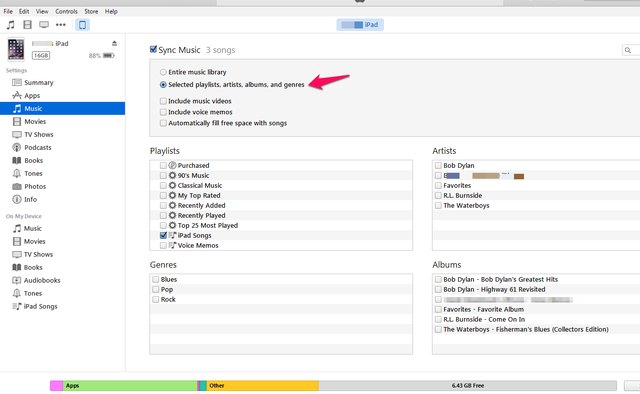Check the My Top Rated playlist
The height and width of the screenshot is (394, 640).
click(163, 196)
